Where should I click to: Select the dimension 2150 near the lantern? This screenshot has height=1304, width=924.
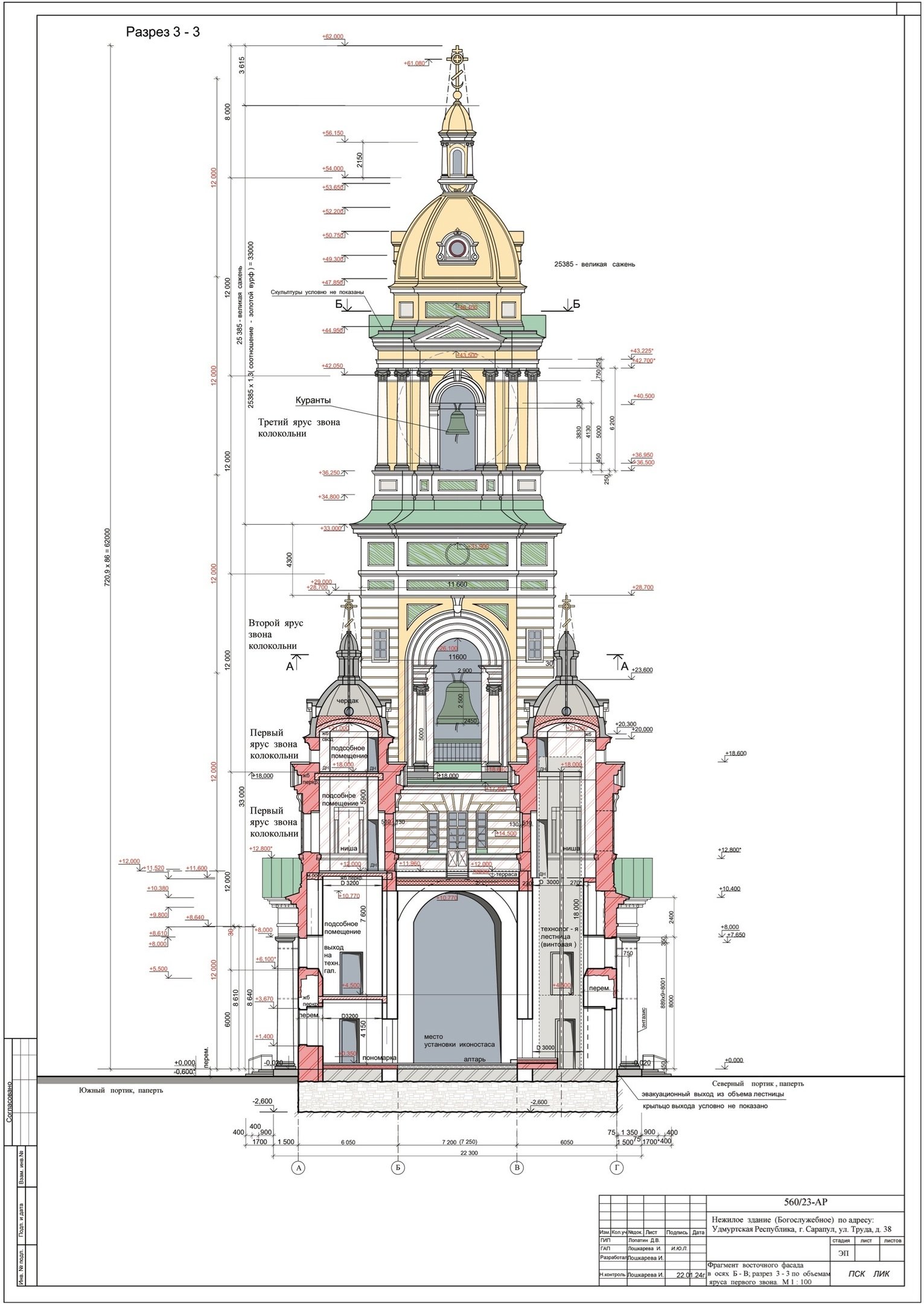(360, 160)
